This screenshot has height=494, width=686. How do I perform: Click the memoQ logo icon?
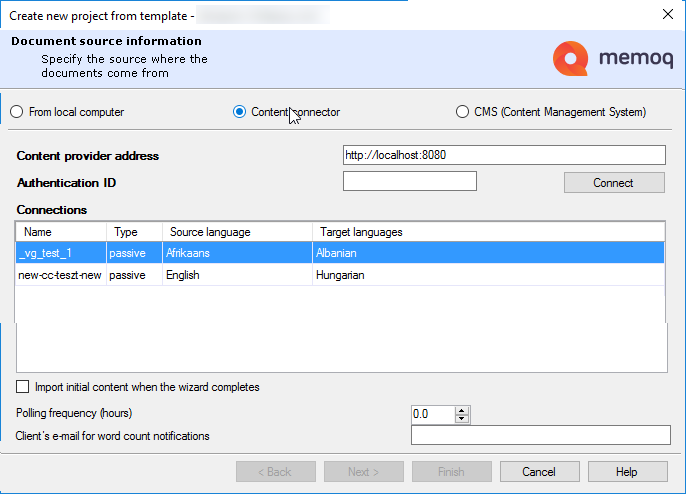571,58
